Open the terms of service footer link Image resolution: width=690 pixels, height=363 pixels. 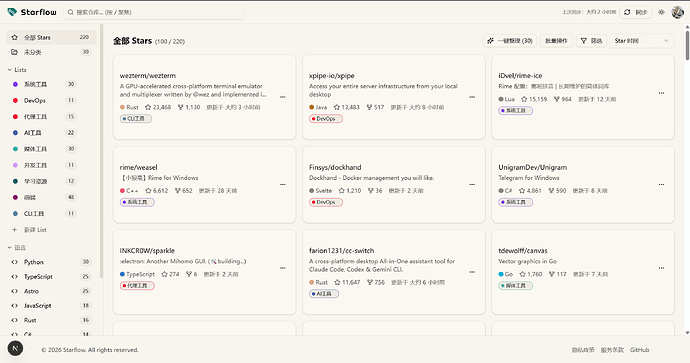[612, 350]
